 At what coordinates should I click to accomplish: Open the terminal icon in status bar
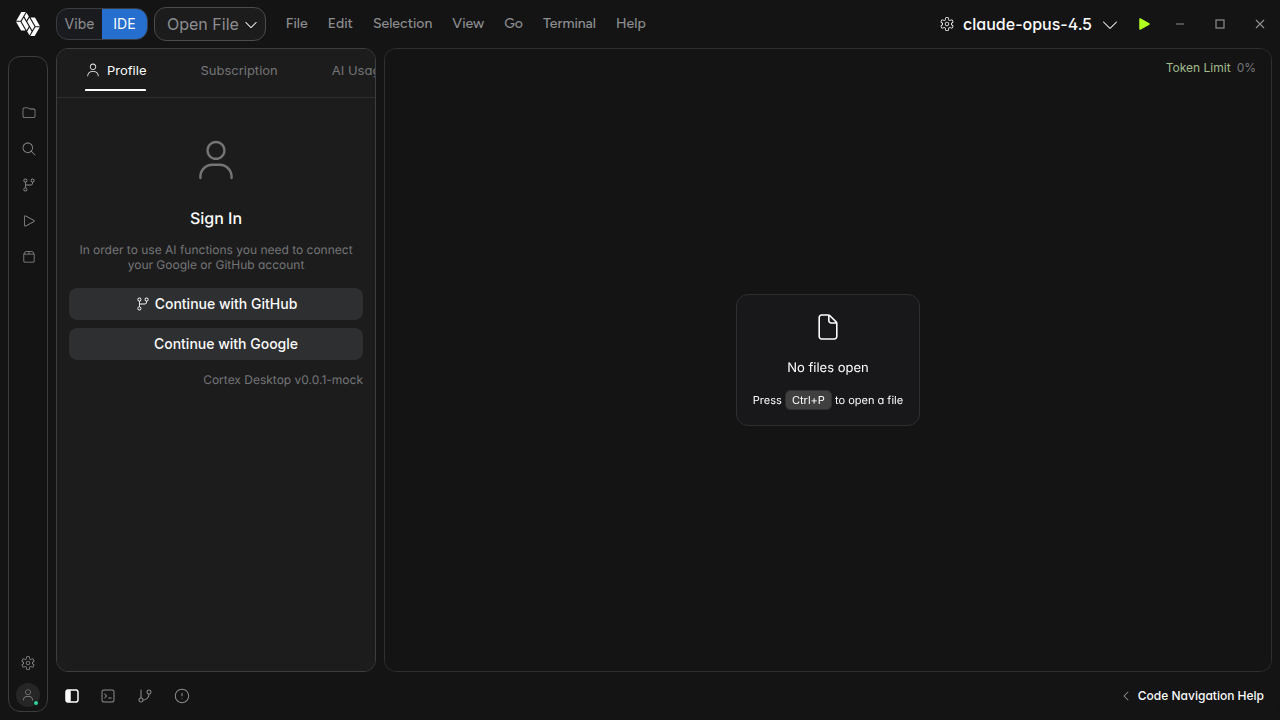click(108, 696)
